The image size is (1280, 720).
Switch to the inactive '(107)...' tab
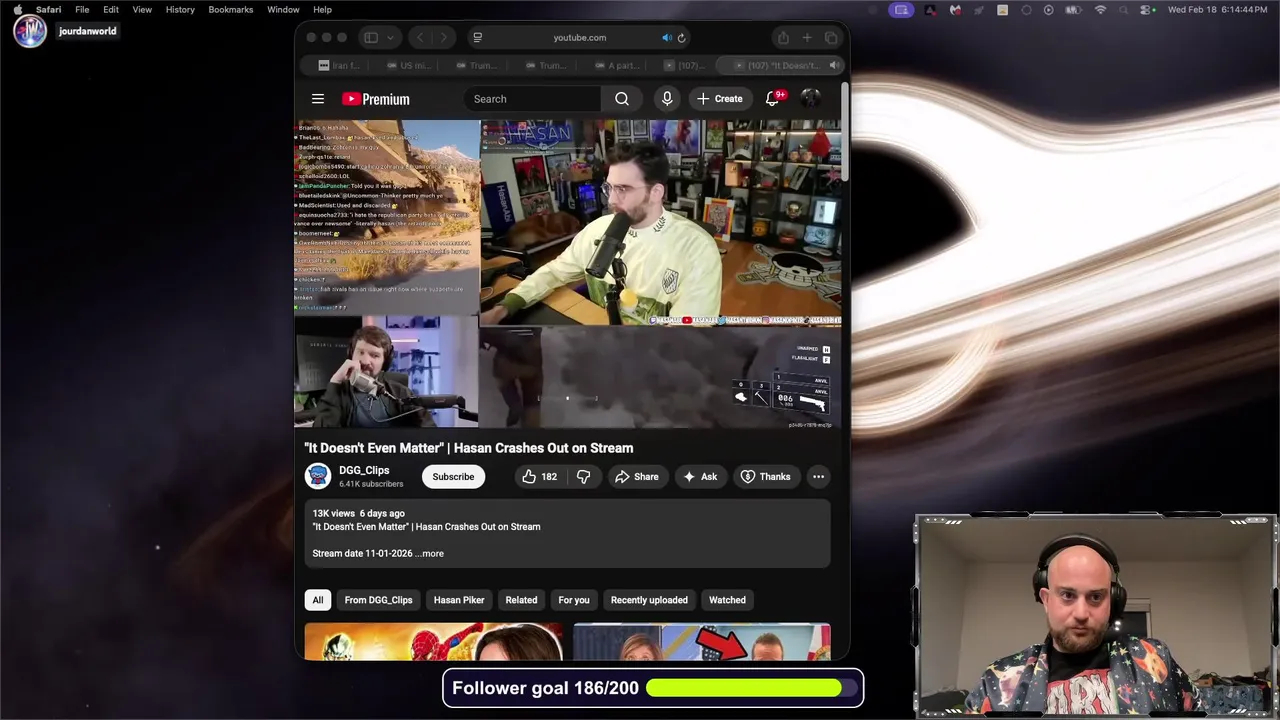pos(684,65)
